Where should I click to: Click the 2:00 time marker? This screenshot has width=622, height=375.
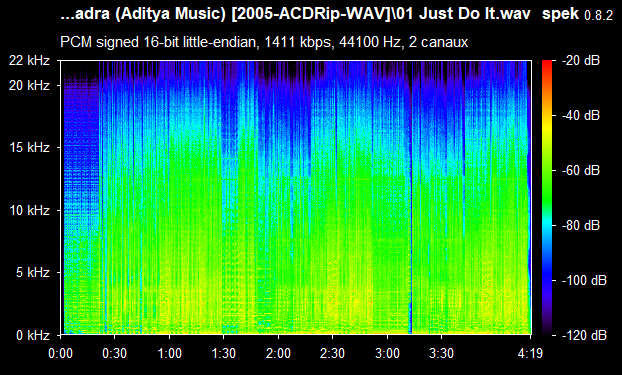(278, 353)
